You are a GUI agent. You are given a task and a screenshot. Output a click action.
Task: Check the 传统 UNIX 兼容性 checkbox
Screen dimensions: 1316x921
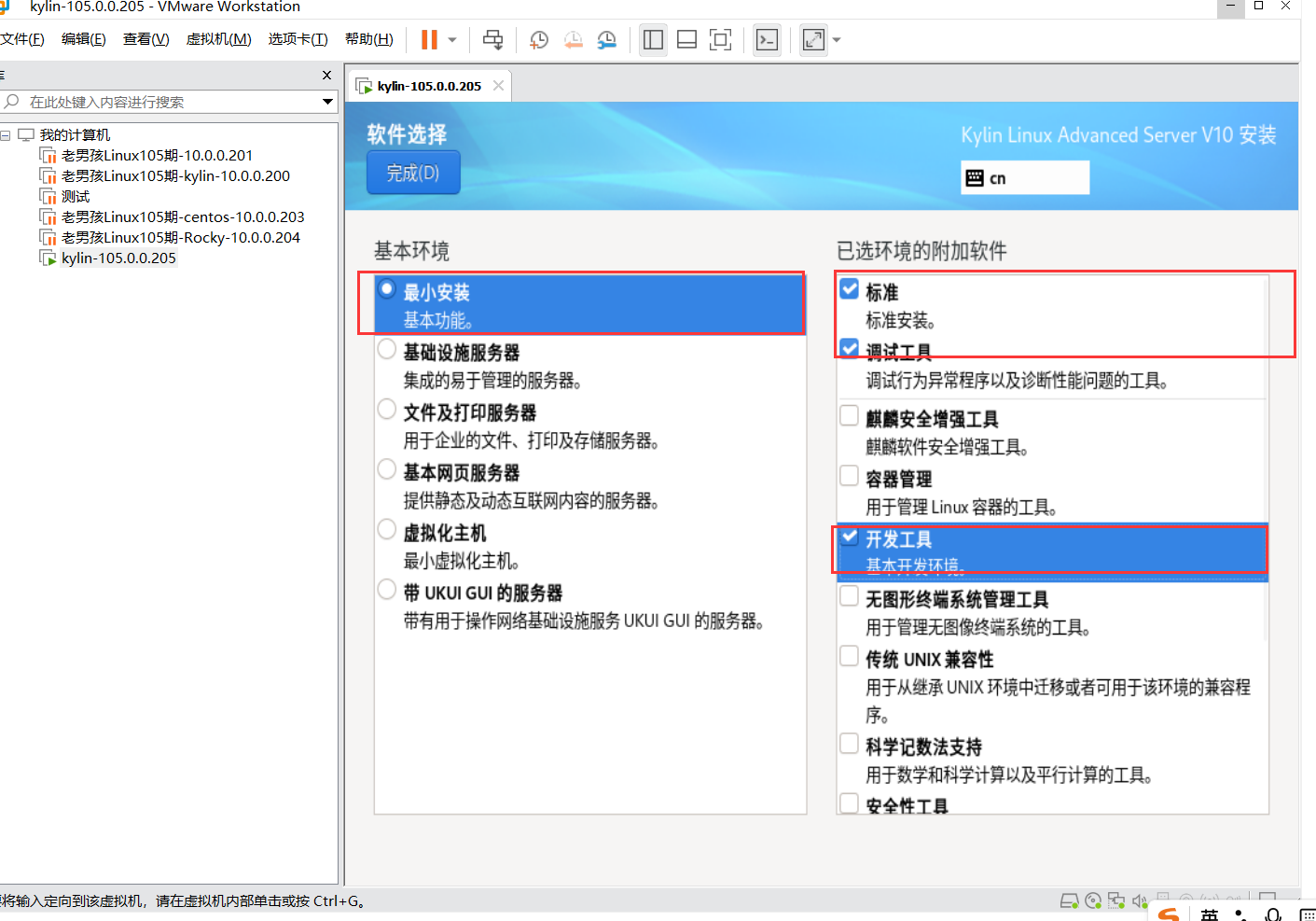coord(850,656)
